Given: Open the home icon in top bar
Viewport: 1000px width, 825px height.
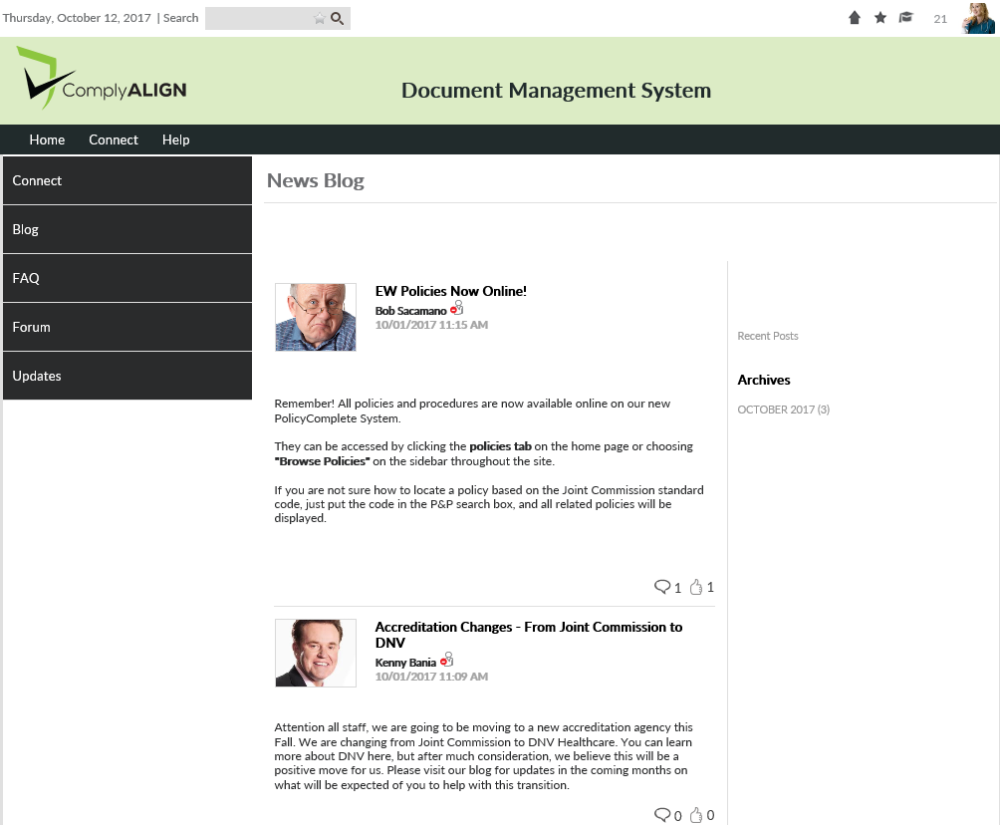Looking at the screenshot, I should [x=855, y=18].
